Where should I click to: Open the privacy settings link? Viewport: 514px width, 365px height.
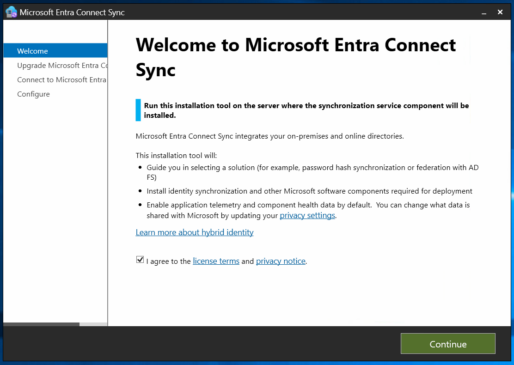pyautogui.click(x=307, y=215)
